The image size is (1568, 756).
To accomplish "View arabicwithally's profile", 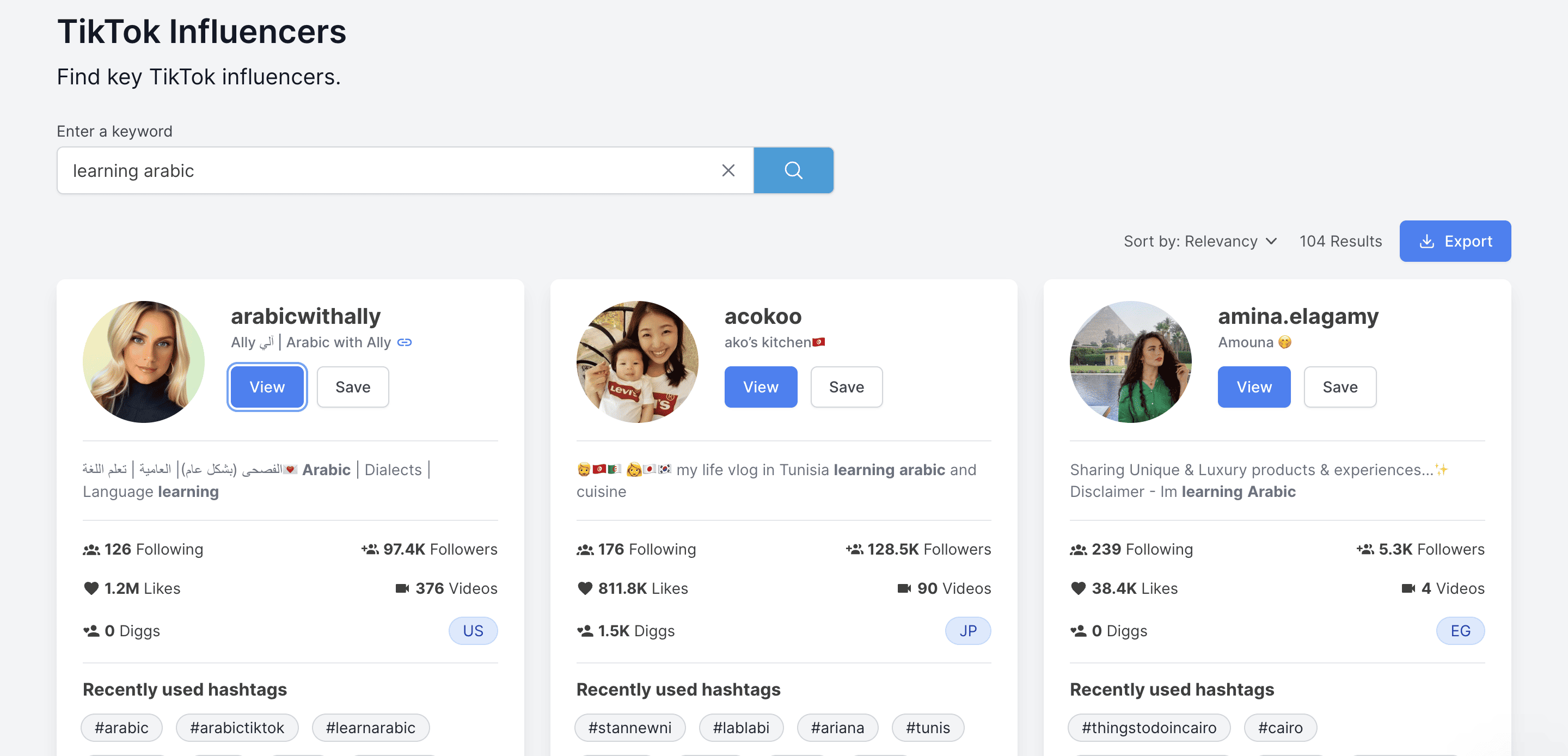I will pyautogui.click(x=267, y=386).
